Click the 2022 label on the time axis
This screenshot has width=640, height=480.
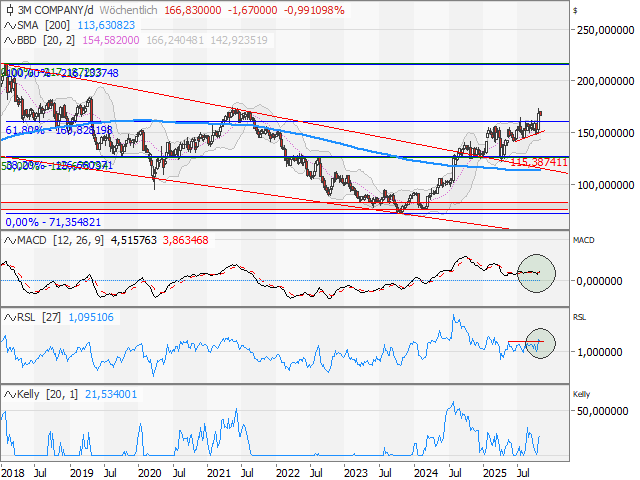[x=288, y=473]
